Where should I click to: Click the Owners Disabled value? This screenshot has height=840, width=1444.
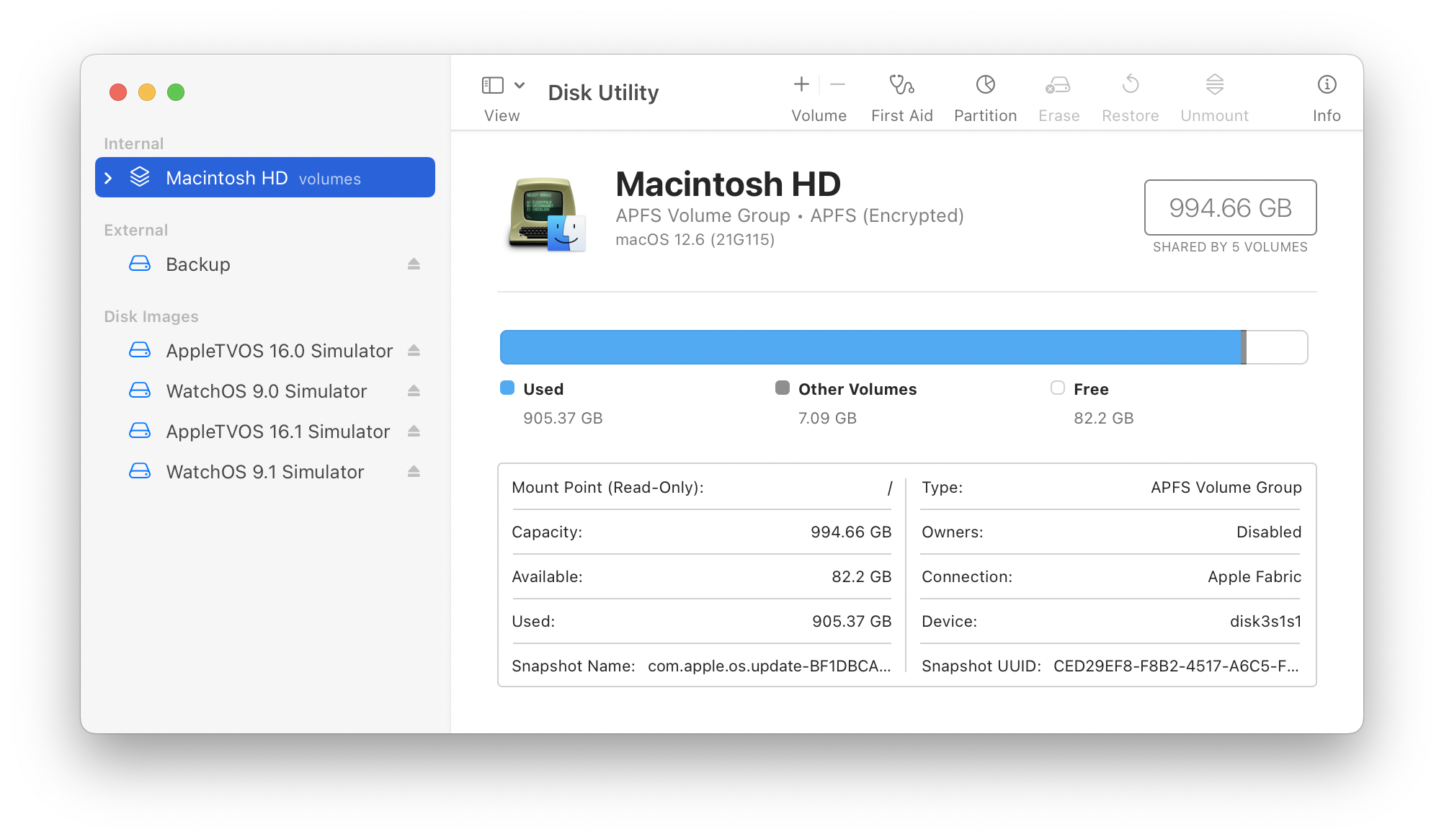pos(1270,532)
